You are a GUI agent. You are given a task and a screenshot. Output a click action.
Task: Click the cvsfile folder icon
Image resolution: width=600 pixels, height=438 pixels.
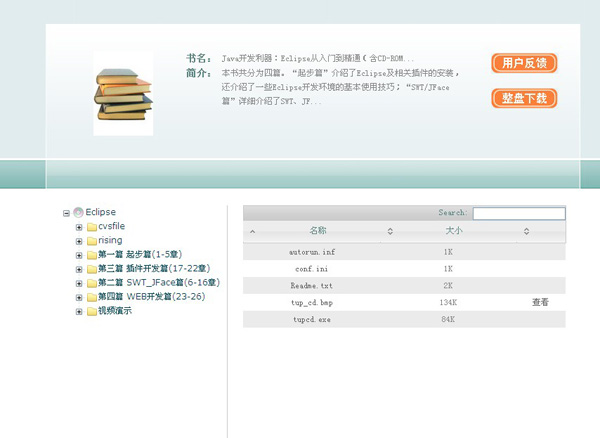91,227
